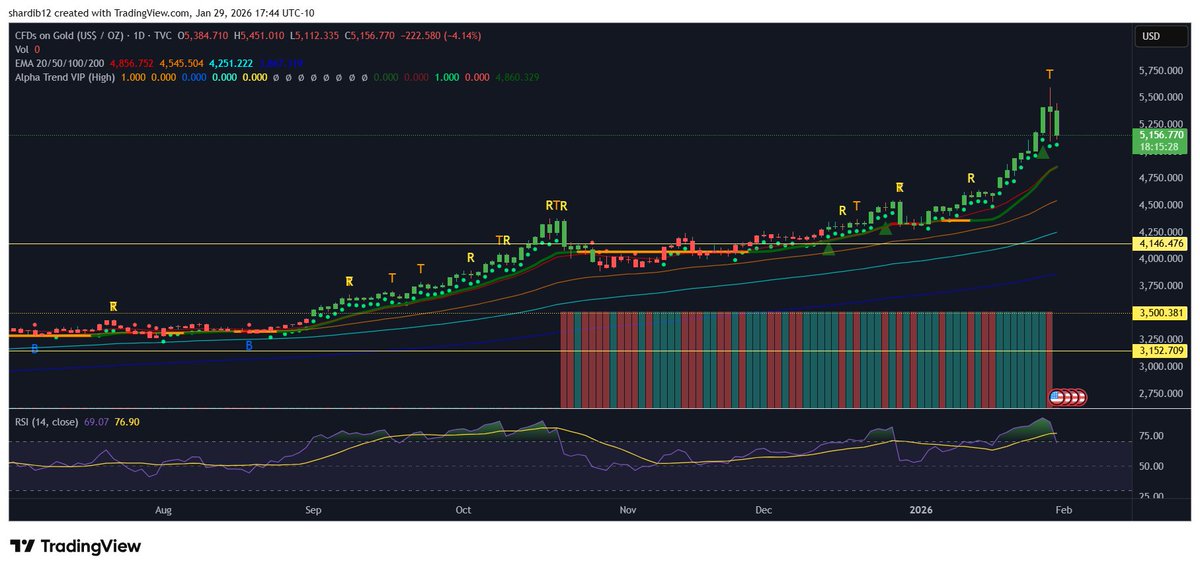Click the EMA value 4,251.222
This screenshot has height=571, width=1200.
click(230, 61)
